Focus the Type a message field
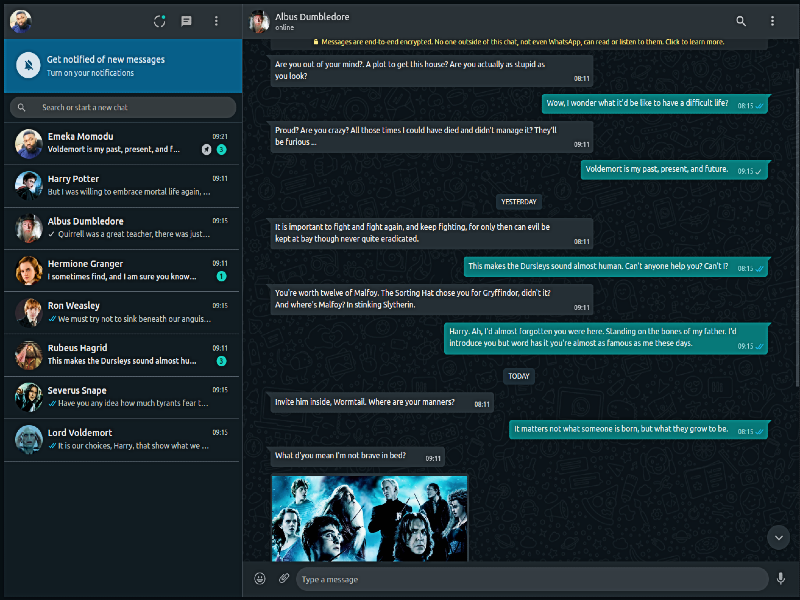 tap(532, 579)
